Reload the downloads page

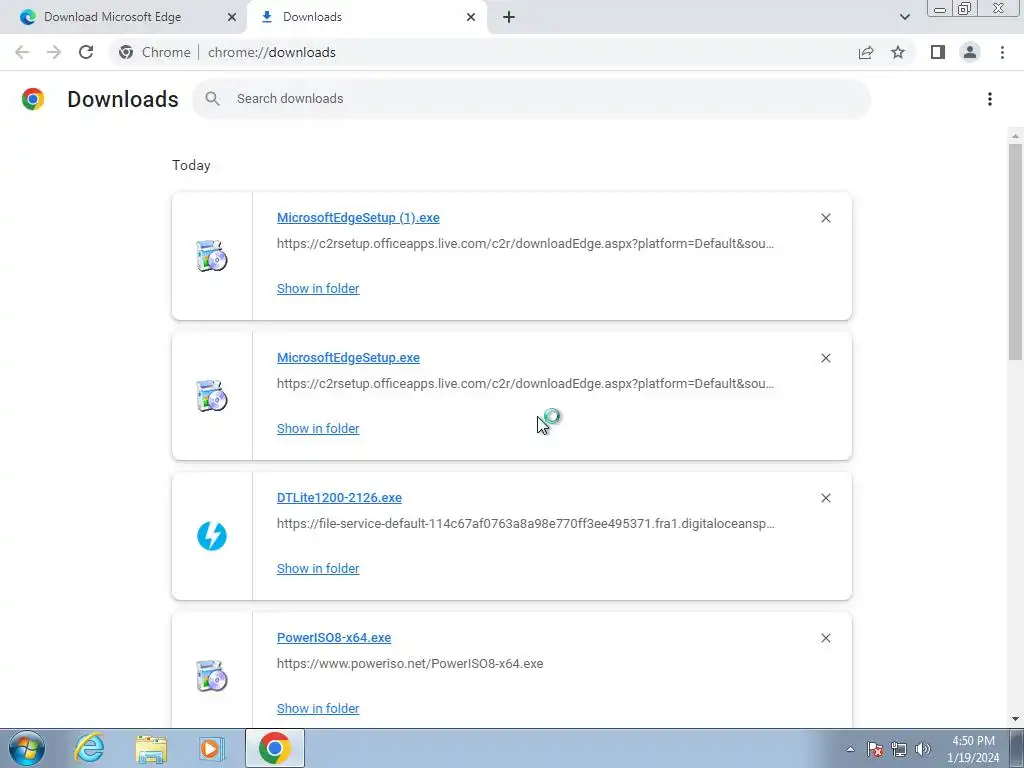click(86, 52)
